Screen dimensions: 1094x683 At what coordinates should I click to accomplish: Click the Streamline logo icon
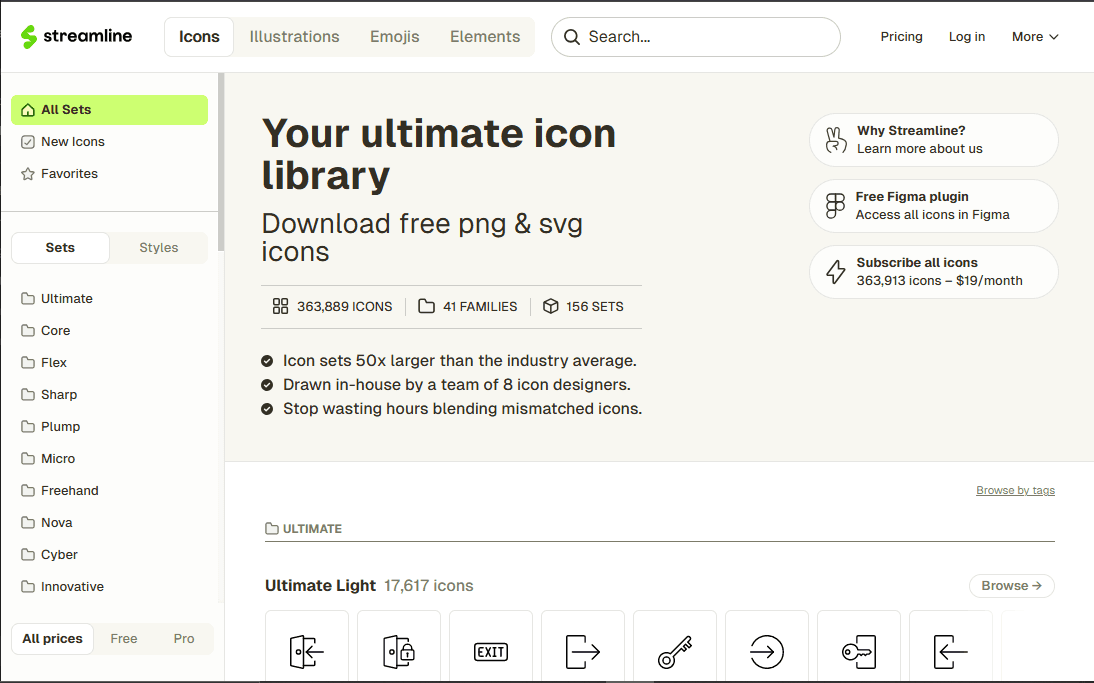[29, 36]
